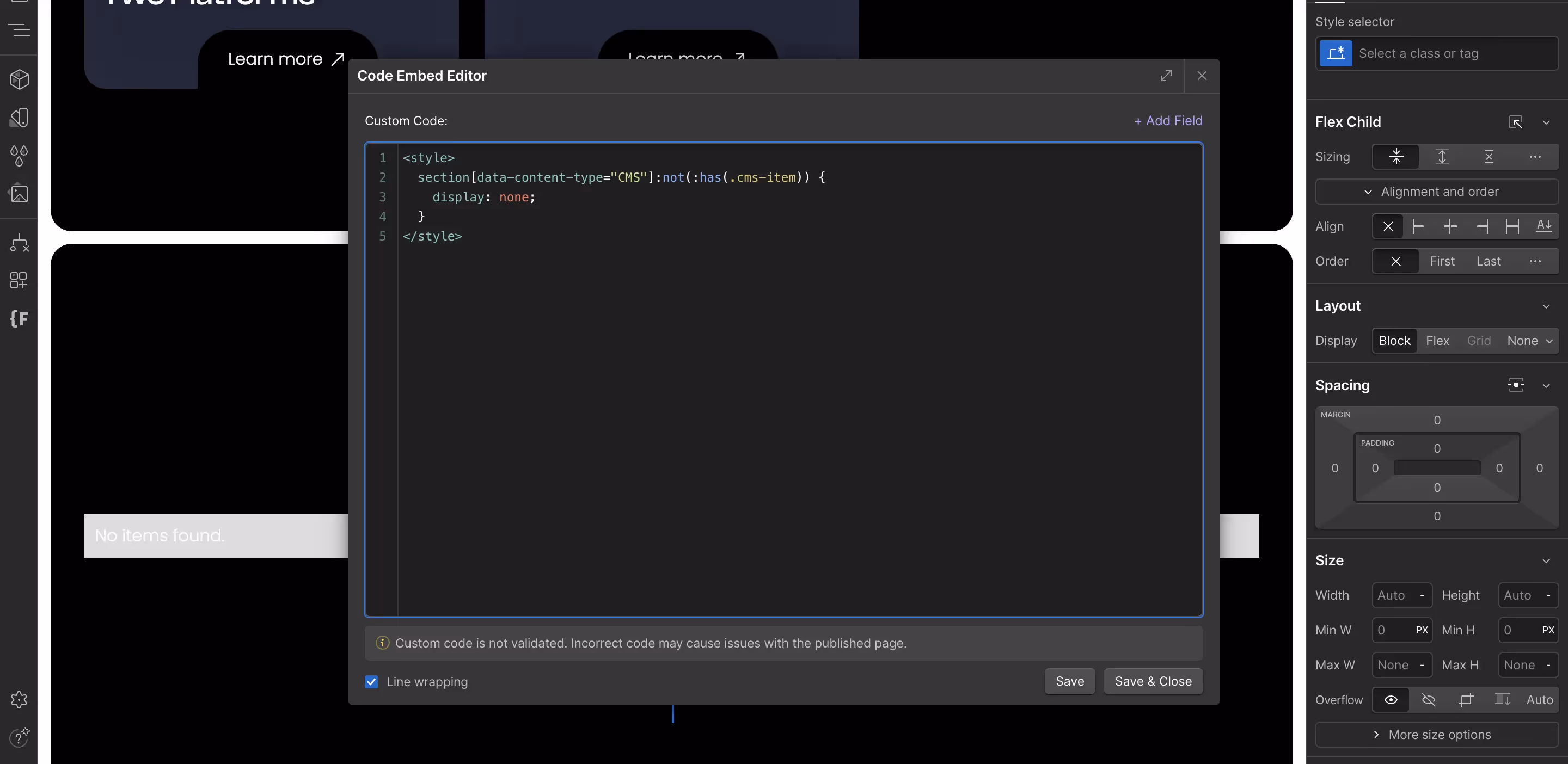
Task: Open the Components cube icon in sidebar
Action: (19, 79)
